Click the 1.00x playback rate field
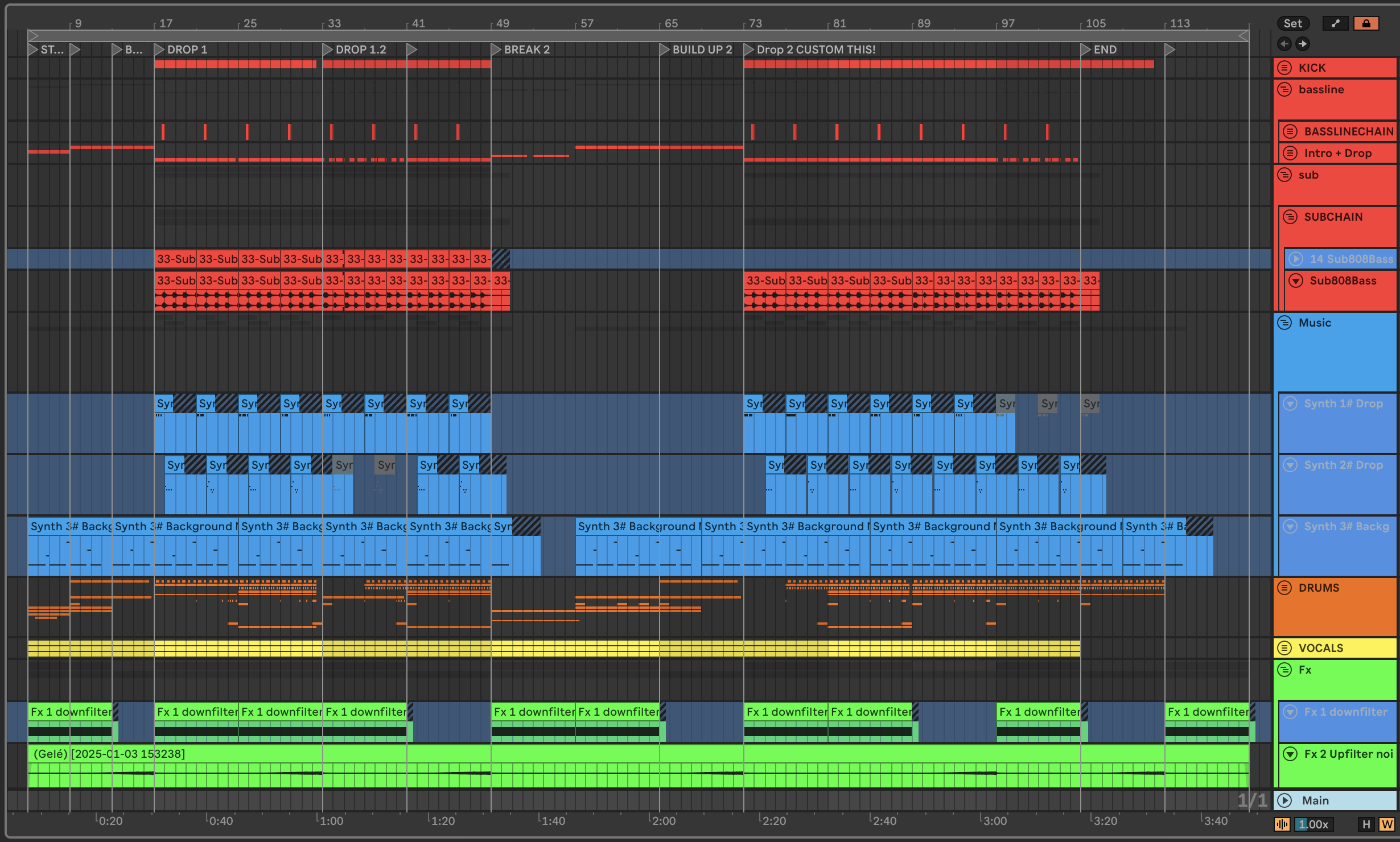Image resolution: width=1400 pixels, height=842 pixels. (1313, 824)
